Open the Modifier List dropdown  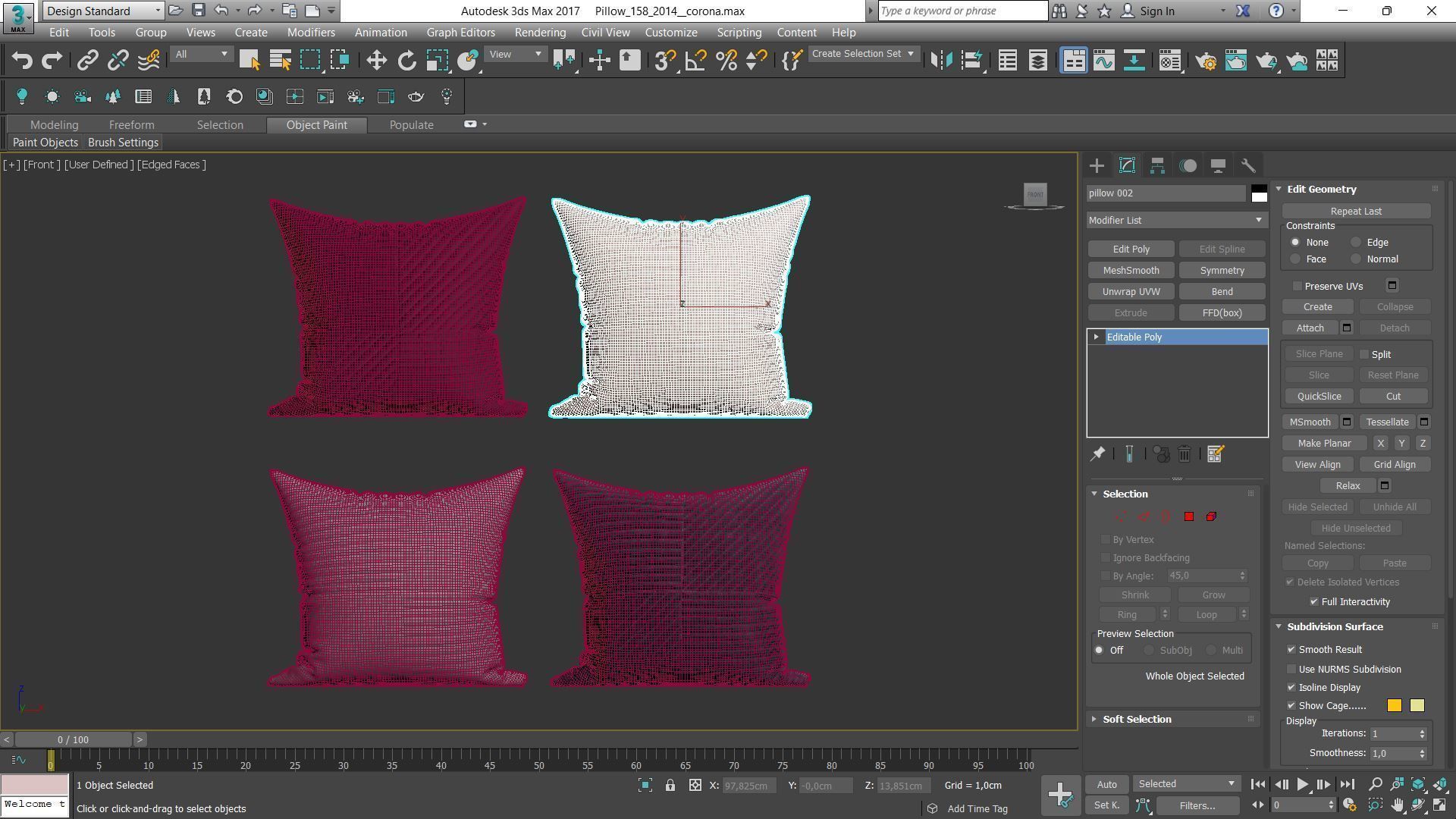(x=1176, y=220)
